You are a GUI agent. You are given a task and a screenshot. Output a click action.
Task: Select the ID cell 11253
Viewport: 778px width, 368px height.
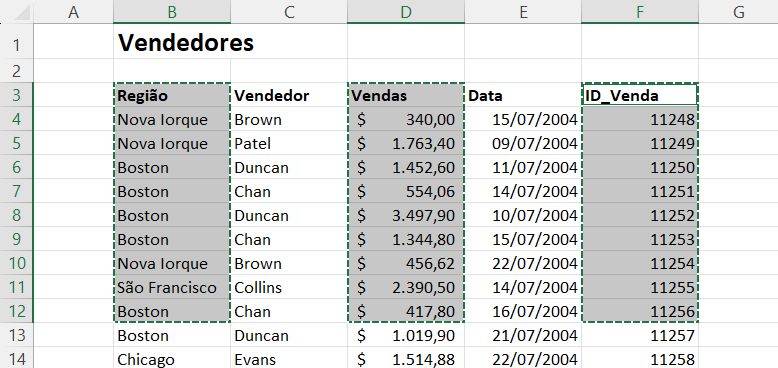tap(640, 240)
